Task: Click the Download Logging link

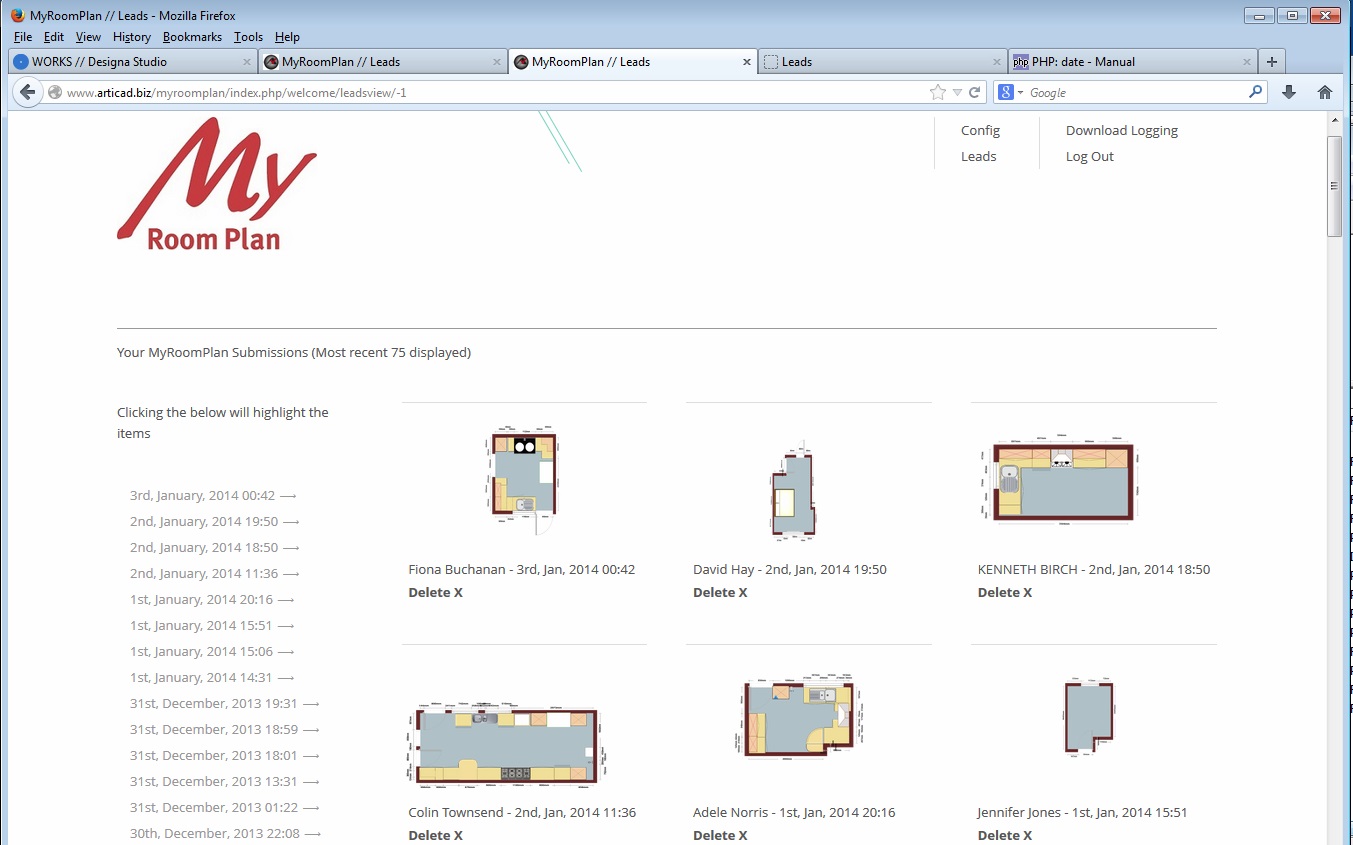Action: pyautogui.click(x=1122, y=130)
